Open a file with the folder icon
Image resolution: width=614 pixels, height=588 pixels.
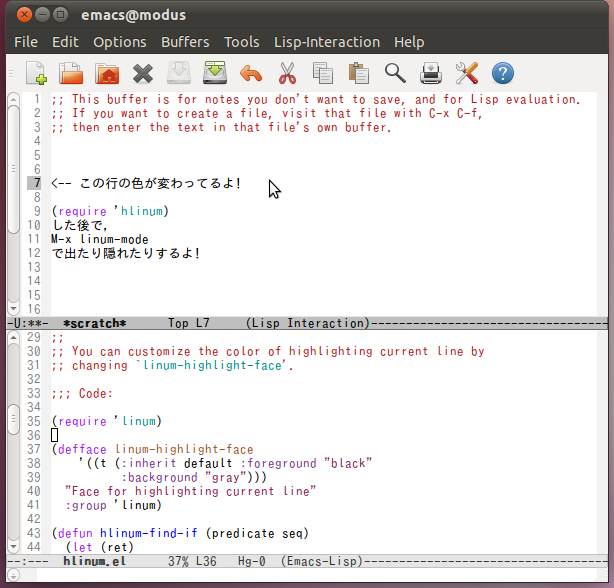coord(71,73)
